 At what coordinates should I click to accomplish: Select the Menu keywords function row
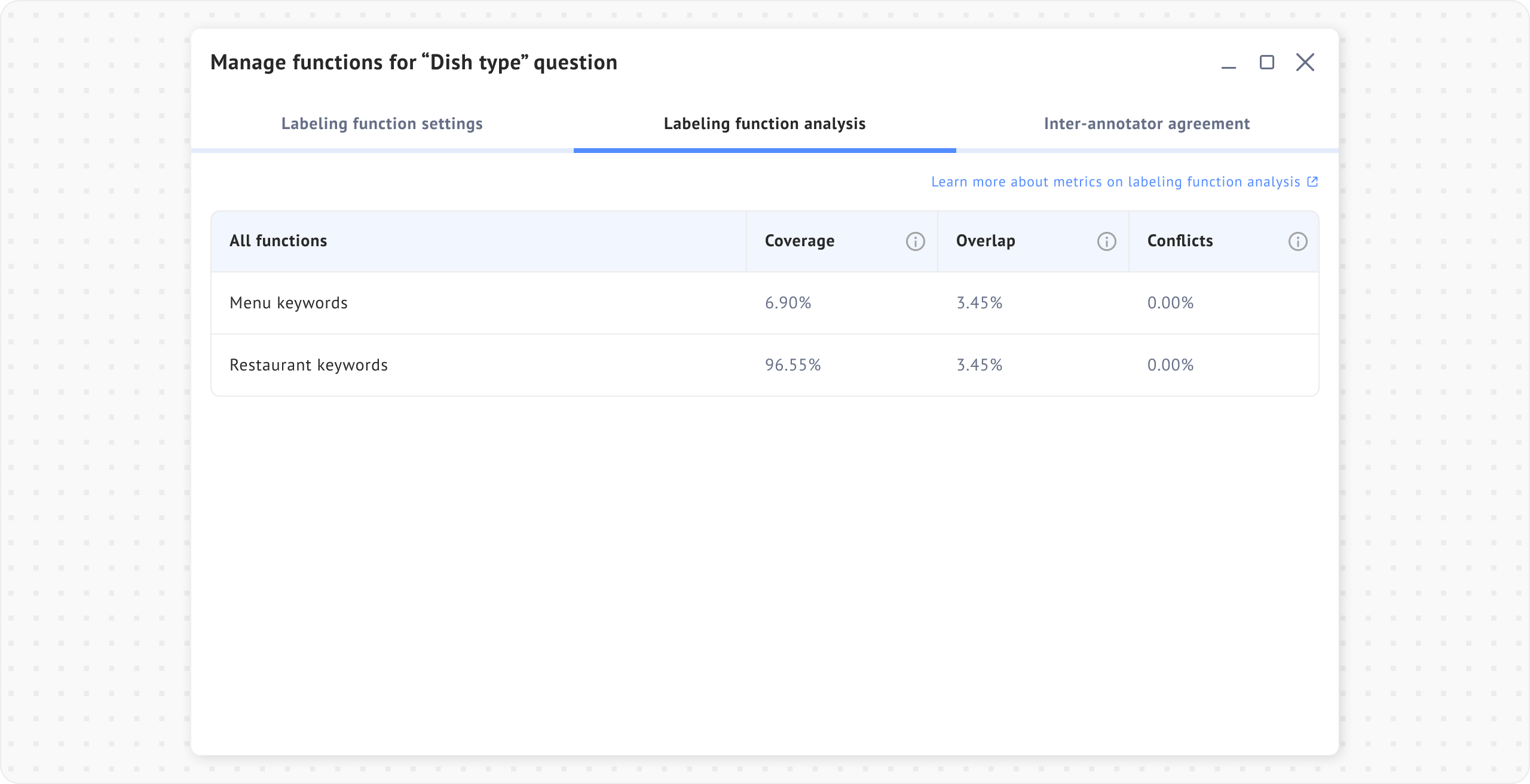289,303
